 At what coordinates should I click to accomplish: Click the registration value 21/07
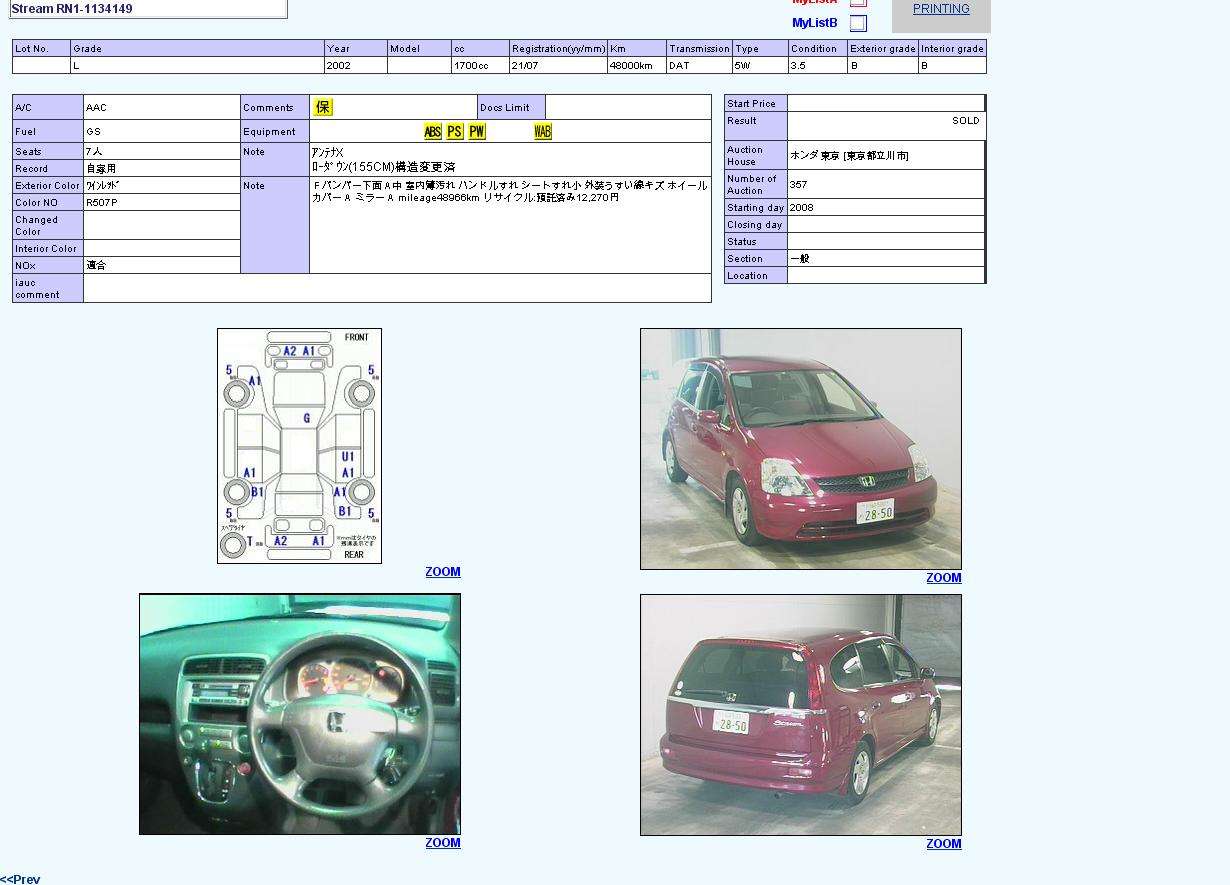(x=524, y=66)
